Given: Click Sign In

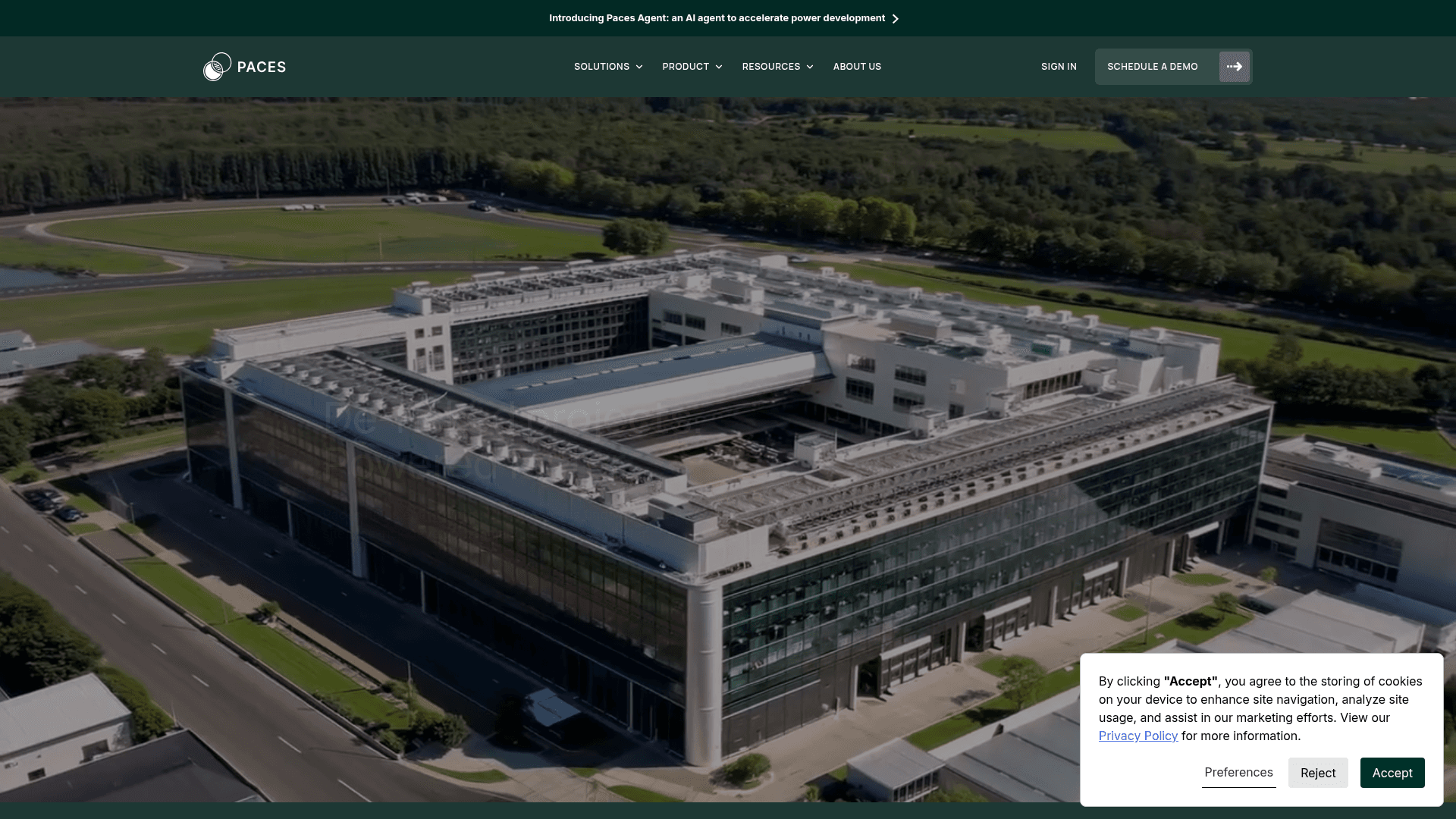Looking at the screenshot, I should [x=1059, y=67].
